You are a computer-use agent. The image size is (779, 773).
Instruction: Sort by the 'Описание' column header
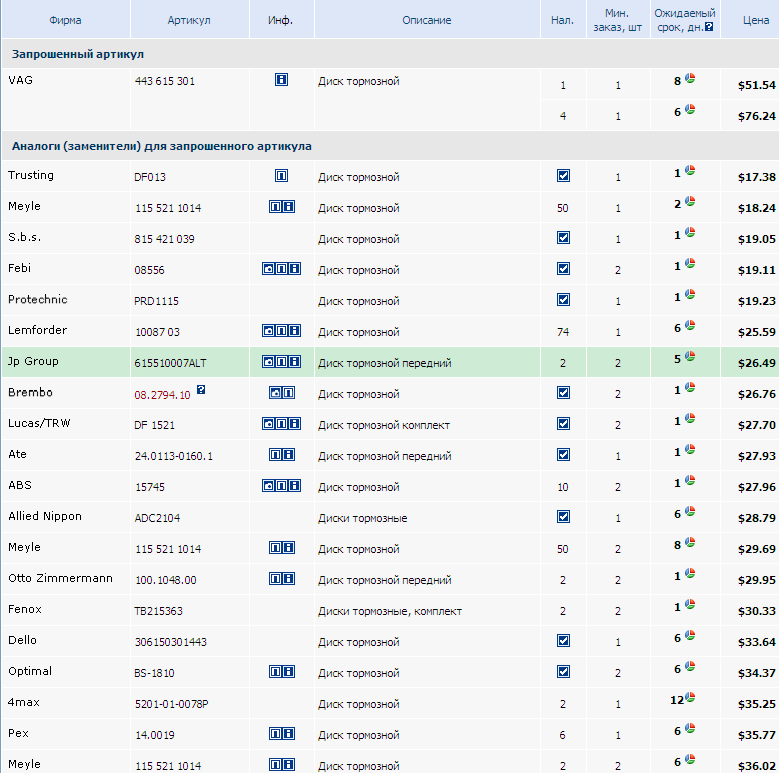click(427, 20)
